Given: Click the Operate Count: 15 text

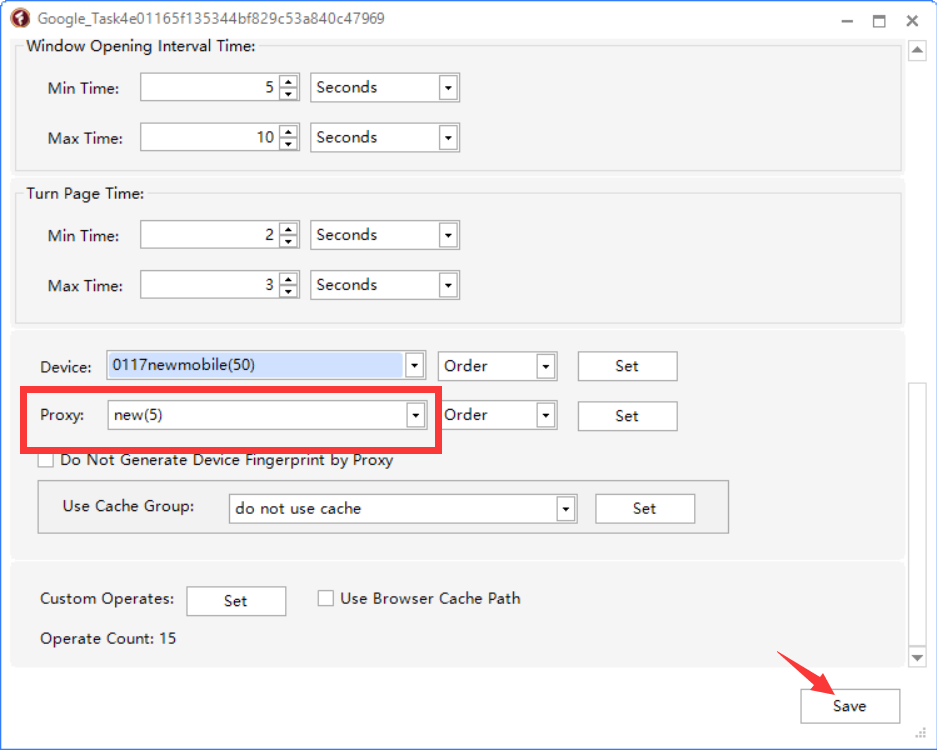Looking at the screenshot, I should [108, 638].
